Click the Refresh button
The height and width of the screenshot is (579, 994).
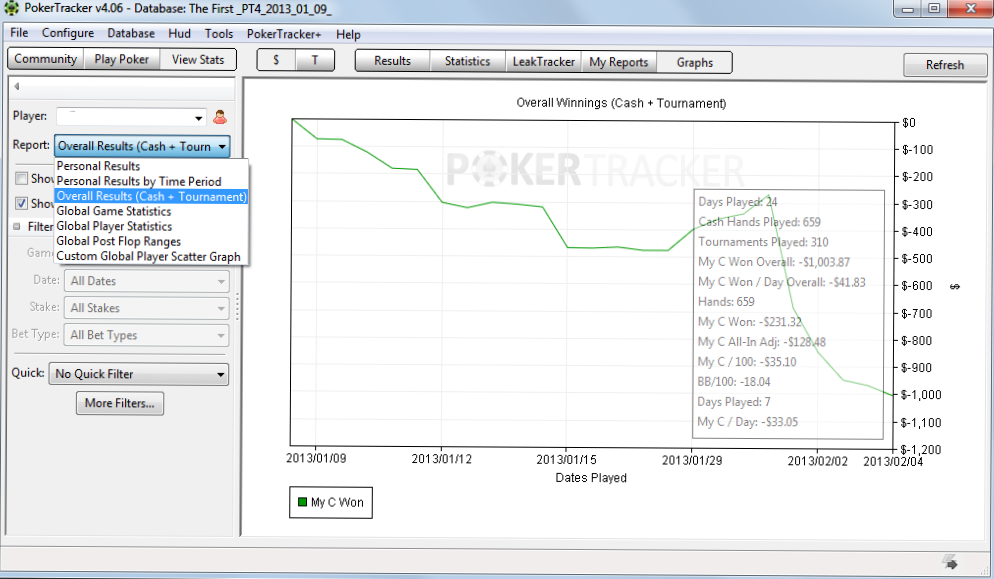pos(945,65)
